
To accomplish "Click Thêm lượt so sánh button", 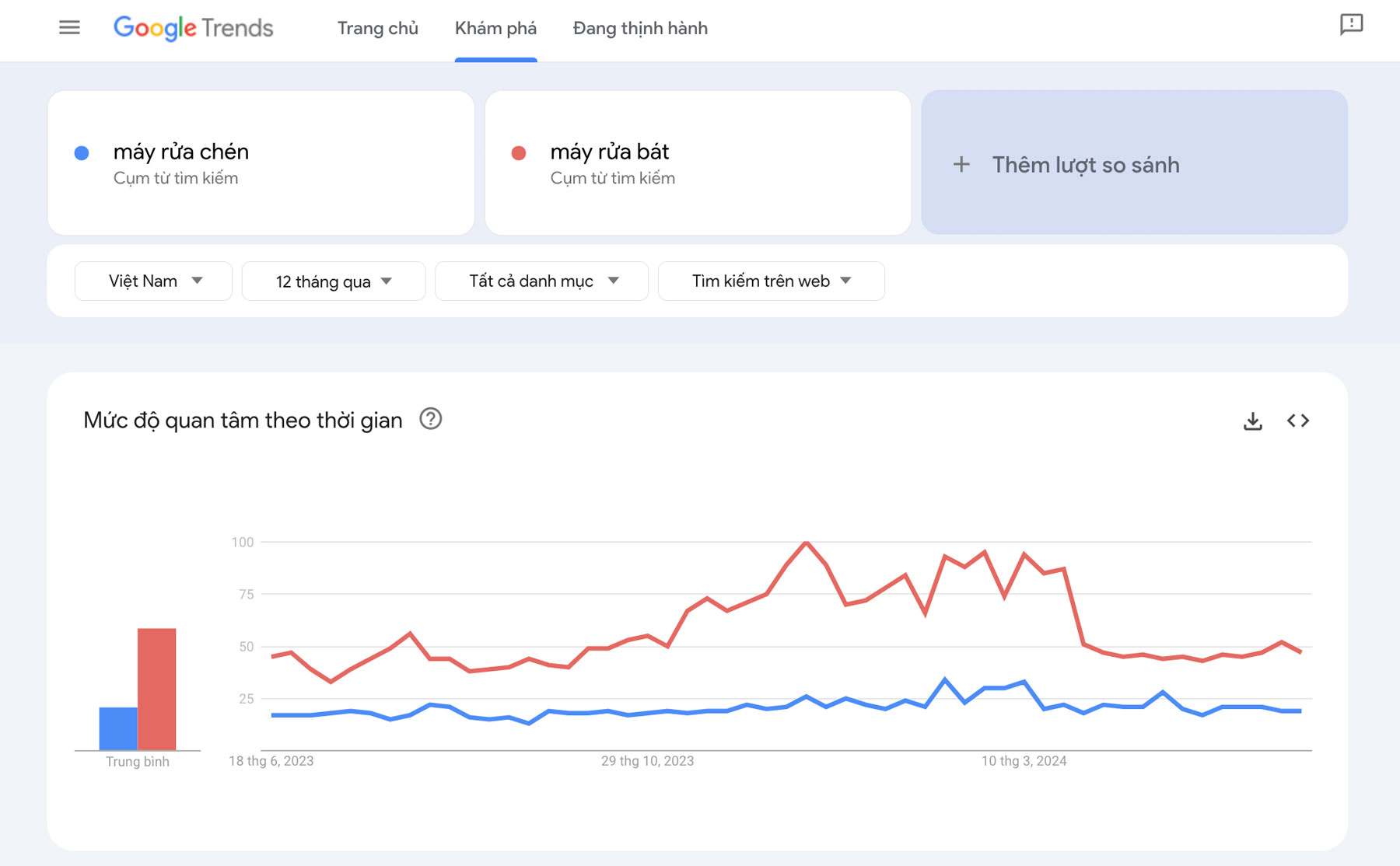I will [1085, 164].
